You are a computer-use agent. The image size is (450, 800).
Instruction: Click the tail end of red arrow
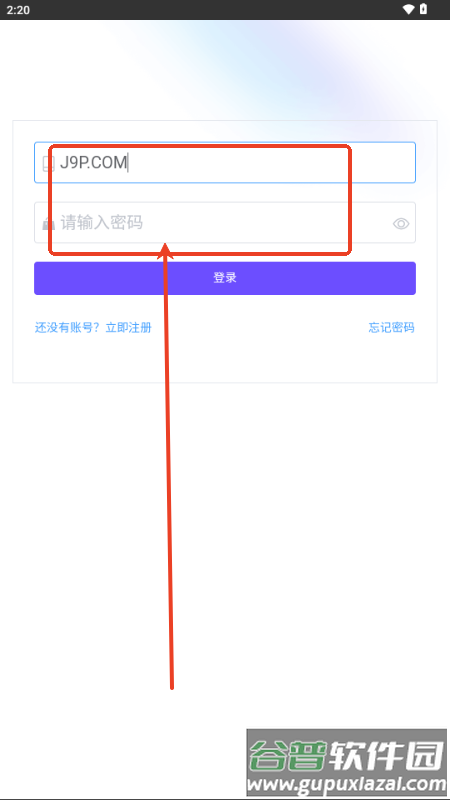coord(171,686)
